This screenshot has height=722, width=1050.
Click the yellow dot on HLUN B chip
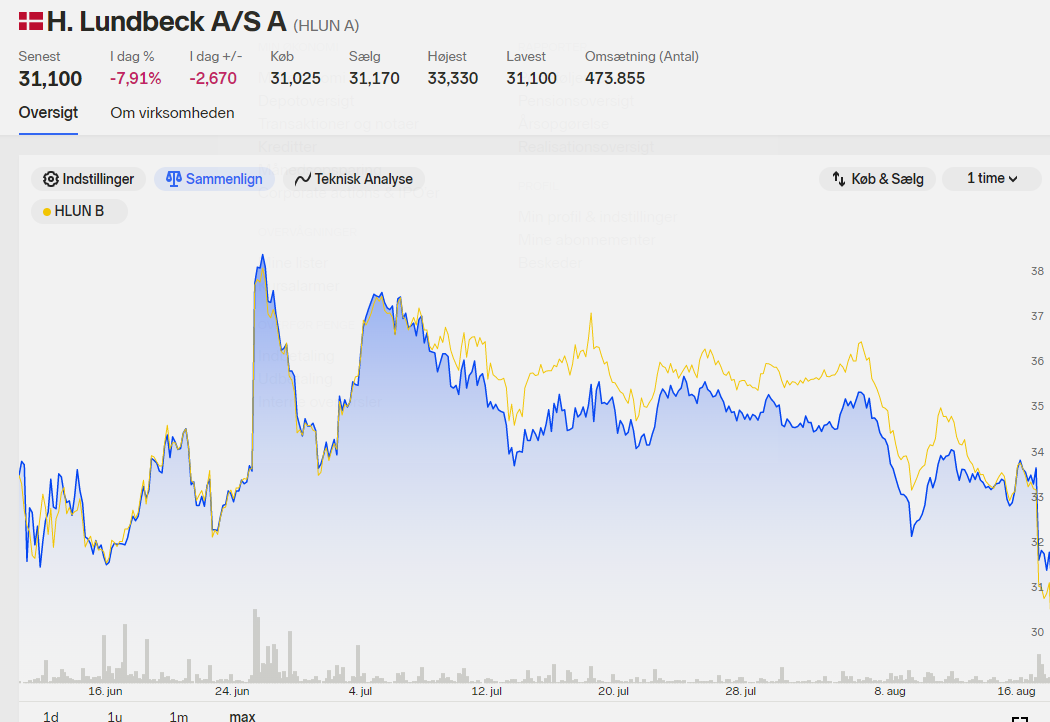click(47, 212)
